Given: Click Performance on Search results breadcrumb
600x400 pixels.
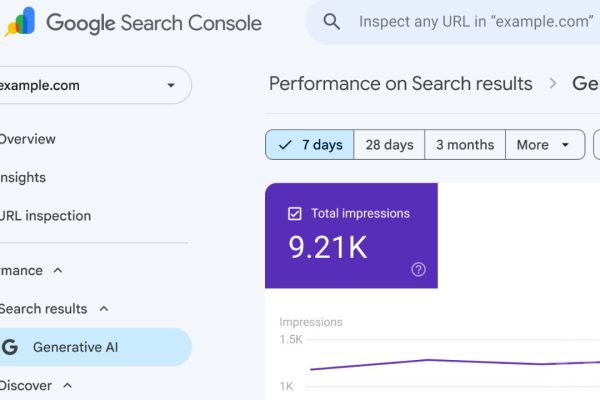Looking at the screenshot, I should [401, 83].
